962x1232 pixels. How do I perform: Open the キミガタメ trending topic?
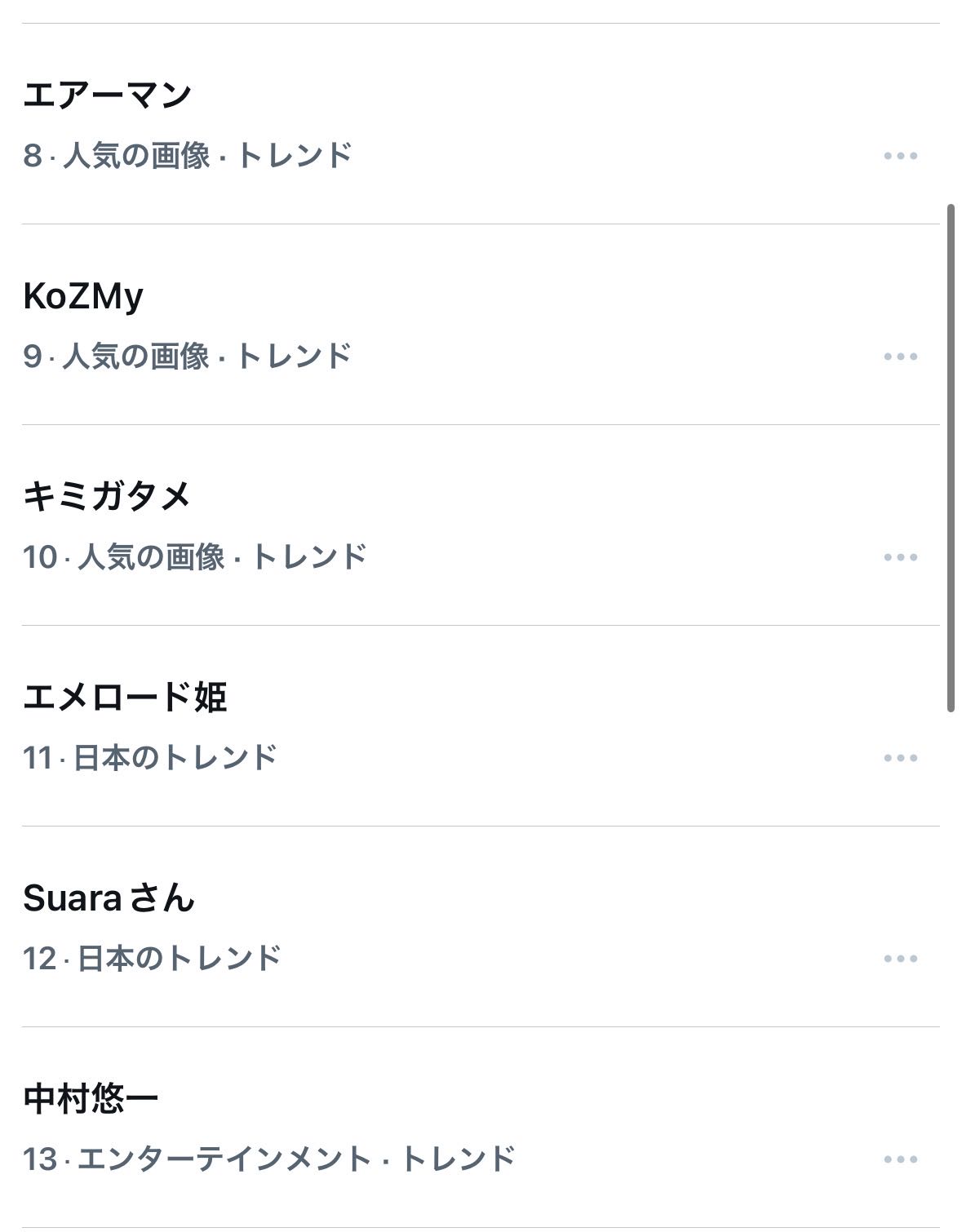point(107,496)
